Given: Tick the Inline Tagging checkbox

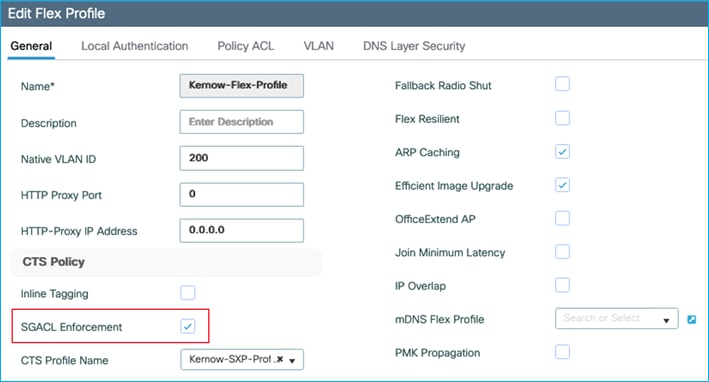Looking at the screenshot, I should tap(188, 293).
